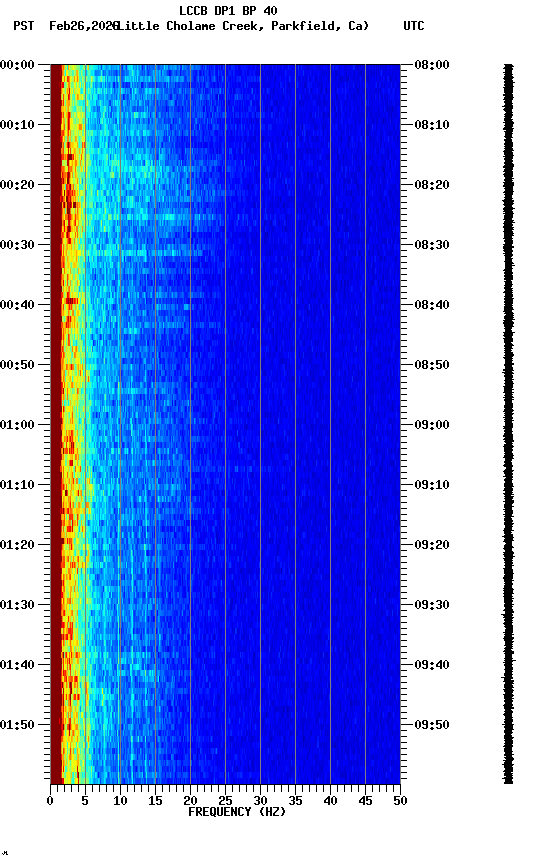552x864 pixels.
Task: Click the 09:20 UTC time label
Action: [432, 545]
